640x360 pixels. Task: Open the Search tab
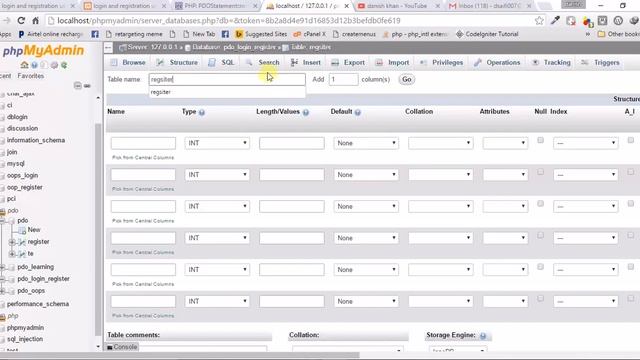(262, 62)
